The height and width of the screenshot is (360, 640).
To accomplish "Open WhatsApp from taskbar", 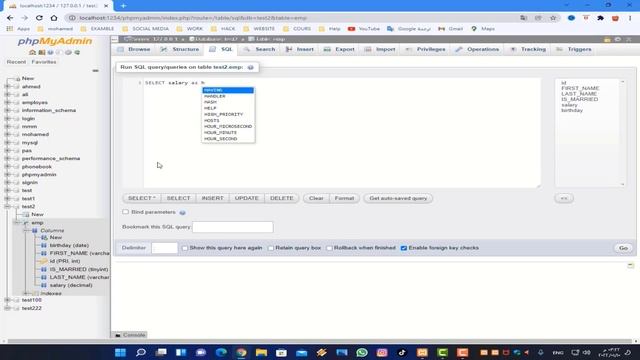I will click(x=362, y=352).
